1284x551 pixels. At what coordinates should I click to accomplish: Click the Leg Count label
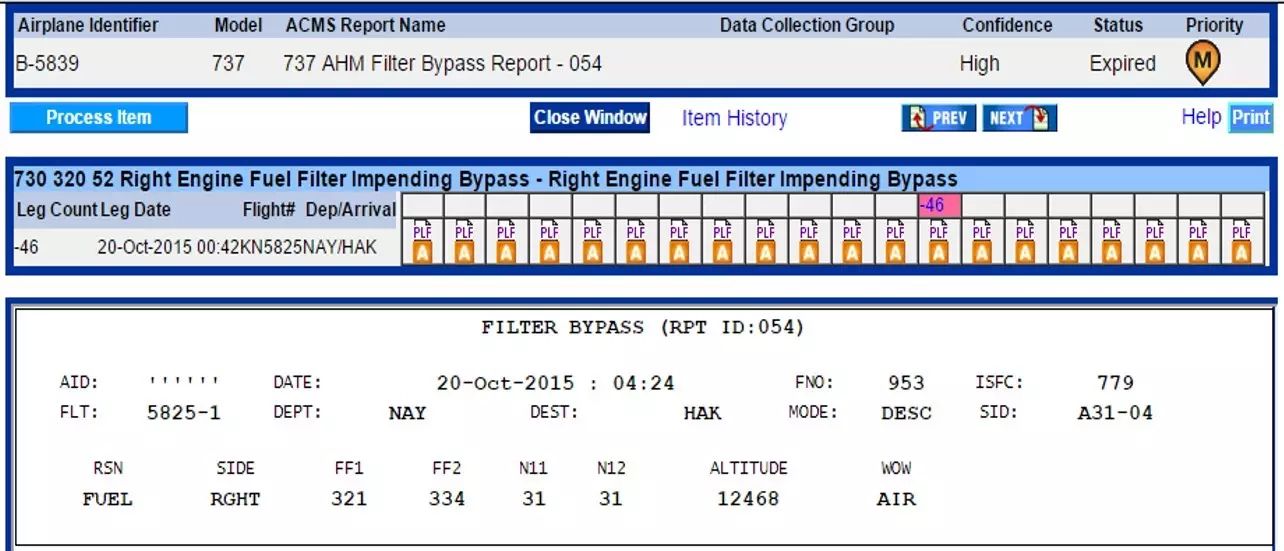point(57,210)
